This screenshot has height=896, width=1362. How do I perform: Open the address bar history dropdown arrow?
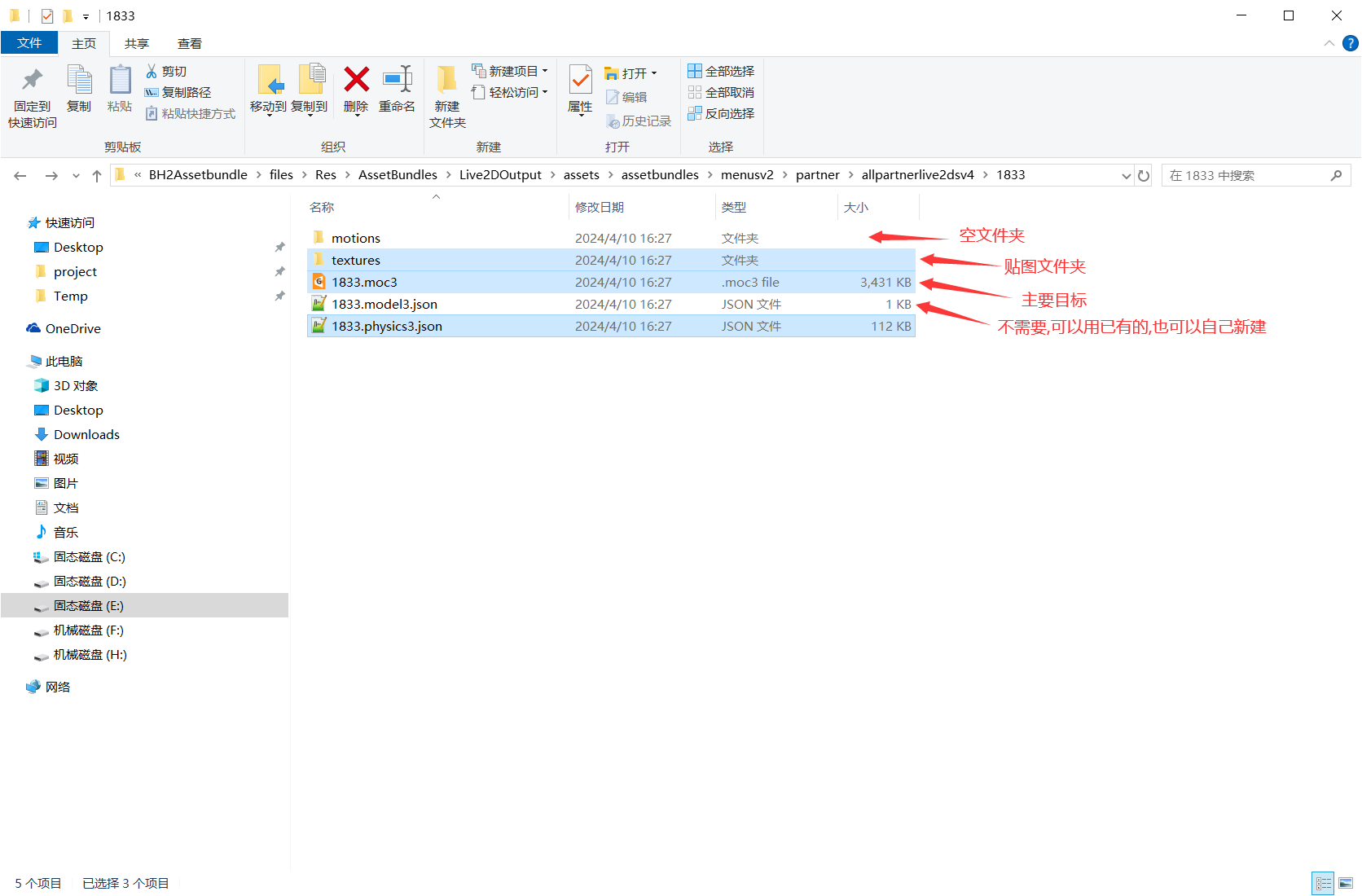[1126, 175]
